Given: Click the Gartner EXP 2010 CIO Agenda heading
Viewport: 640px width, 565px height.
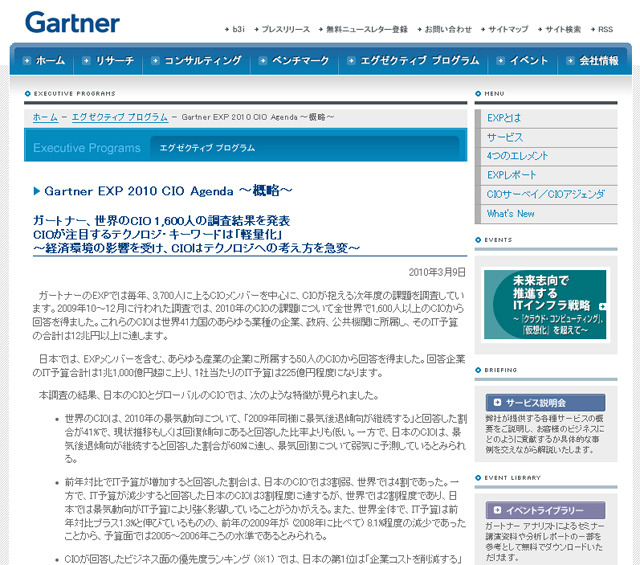Looking at the screenshot, I should [168, 191].
